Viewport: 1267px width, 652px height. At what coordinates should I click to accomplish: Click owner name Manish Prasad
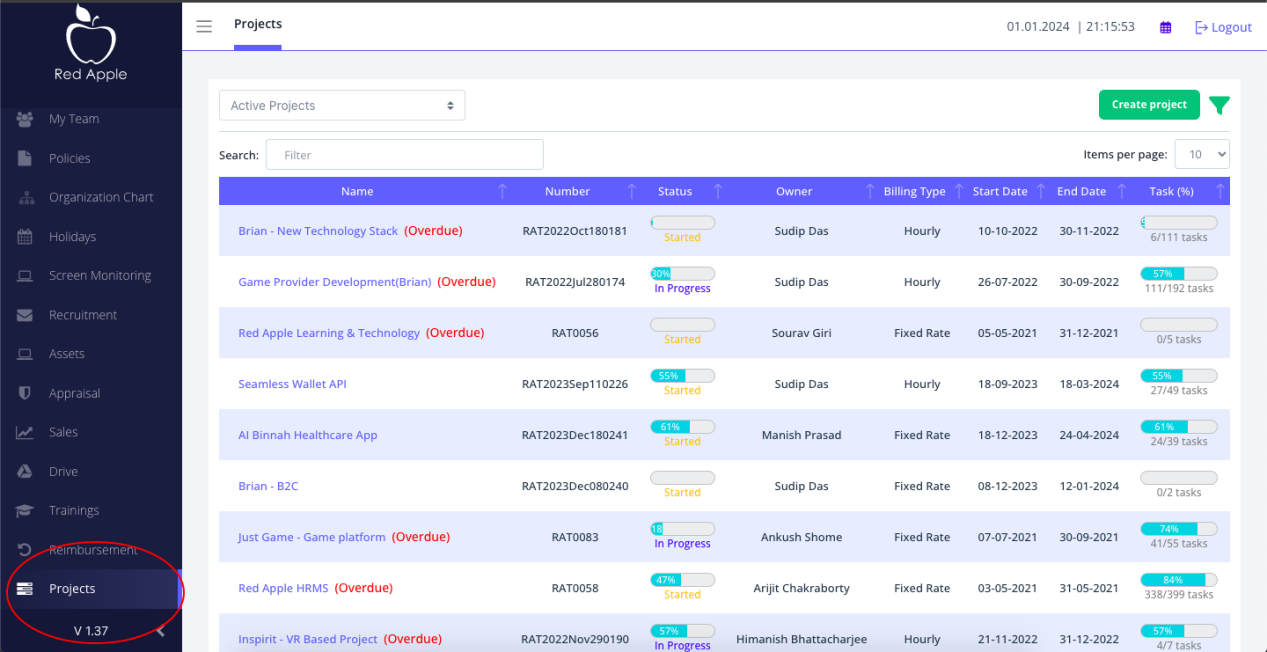pos(802,435)
